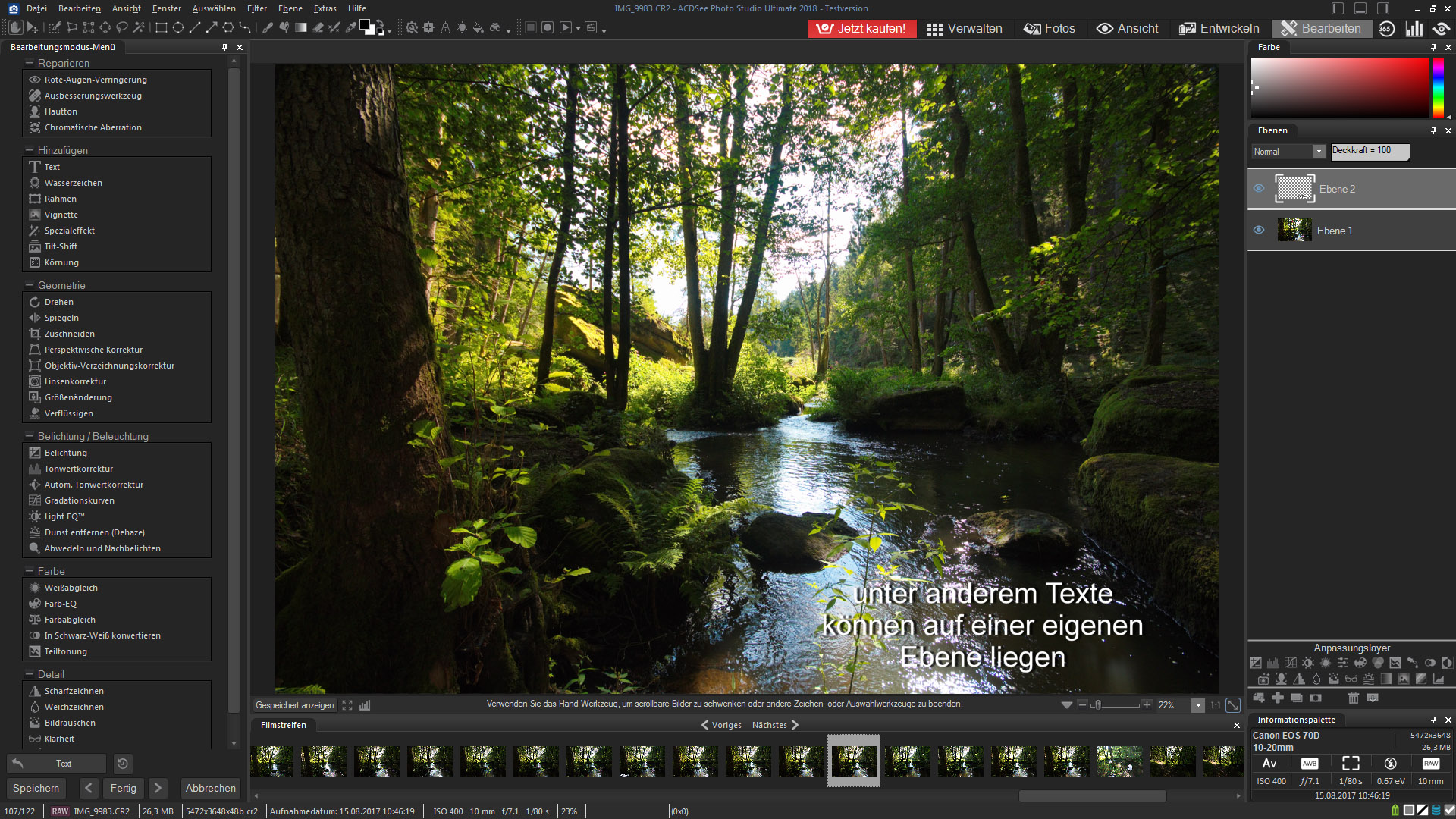Screen dimensions: 1456x819
Task: Toggle visibility of Ebene 1 layer
Action: click(x=1259, y=231)
